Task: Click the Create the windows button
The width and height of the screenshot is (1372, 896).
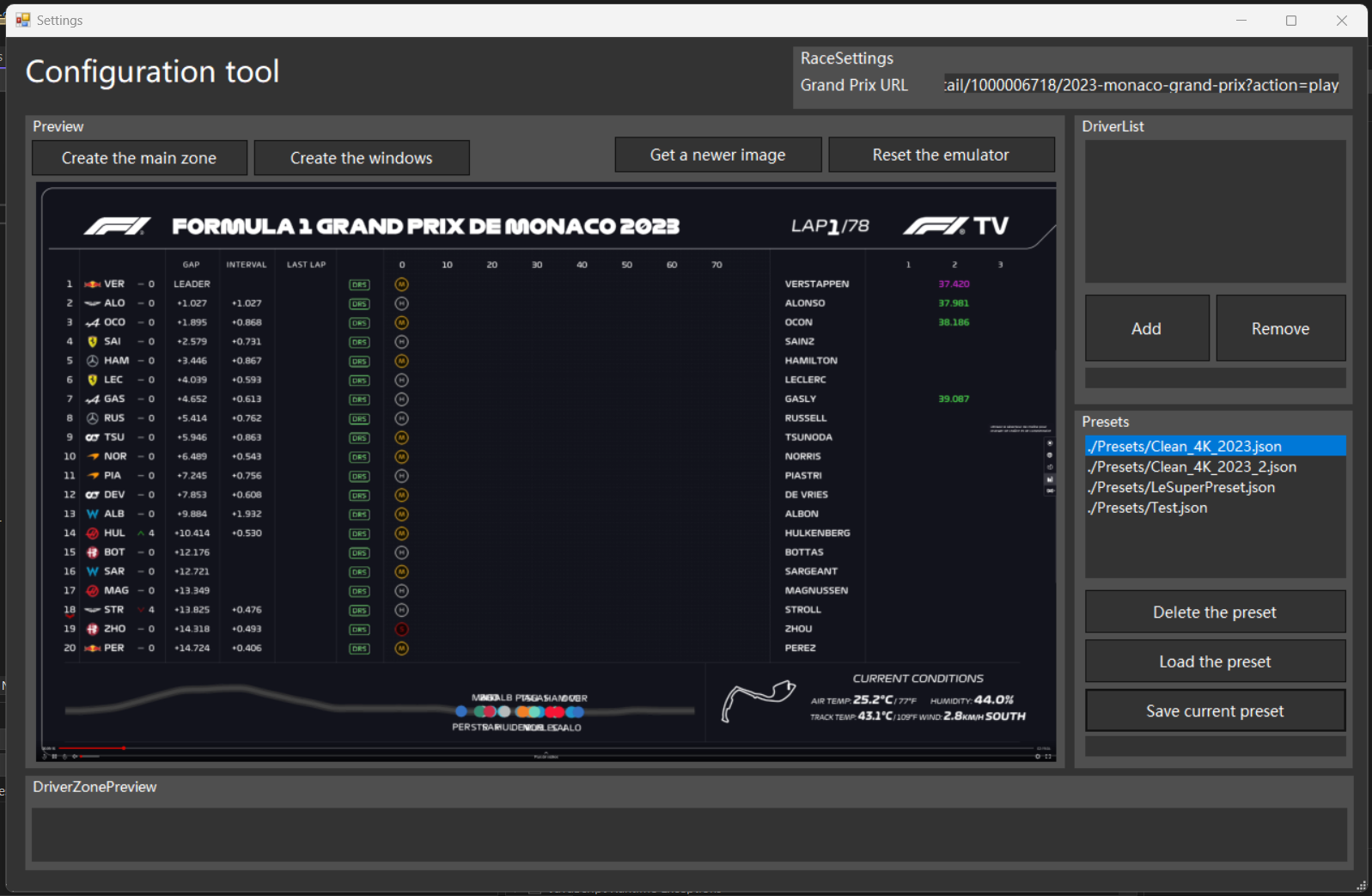Action: pyautogui.click(x=362, y=158)
